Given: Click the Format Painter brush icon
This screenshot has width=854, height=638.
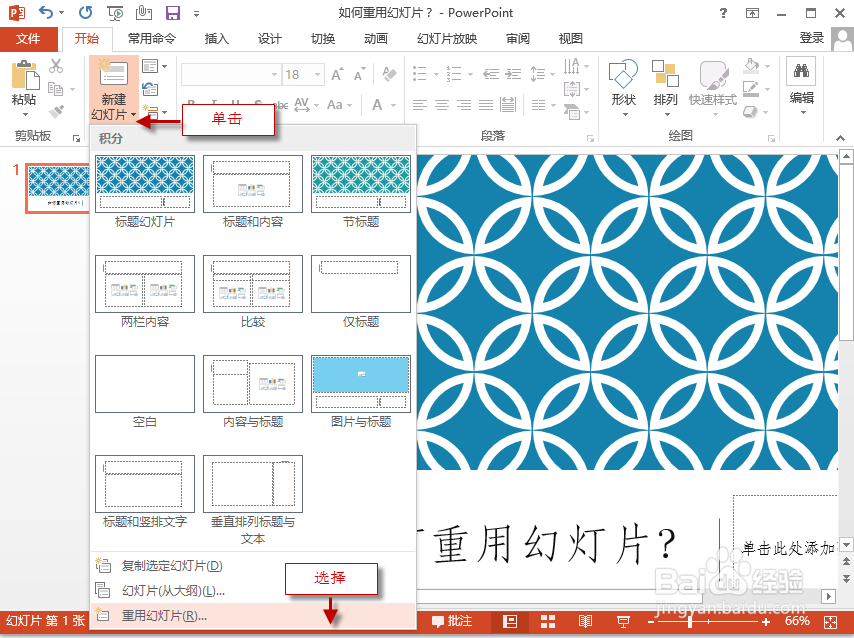Looking at the screenshot, I should [56, 111].
